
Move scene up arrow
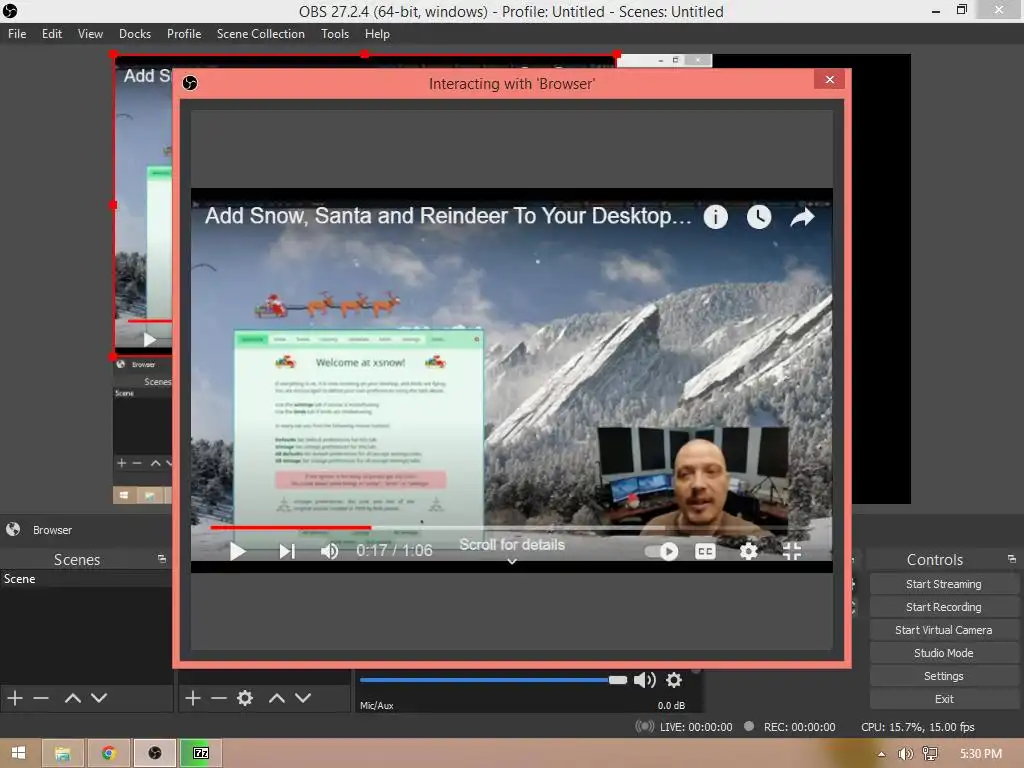[72, 698]
